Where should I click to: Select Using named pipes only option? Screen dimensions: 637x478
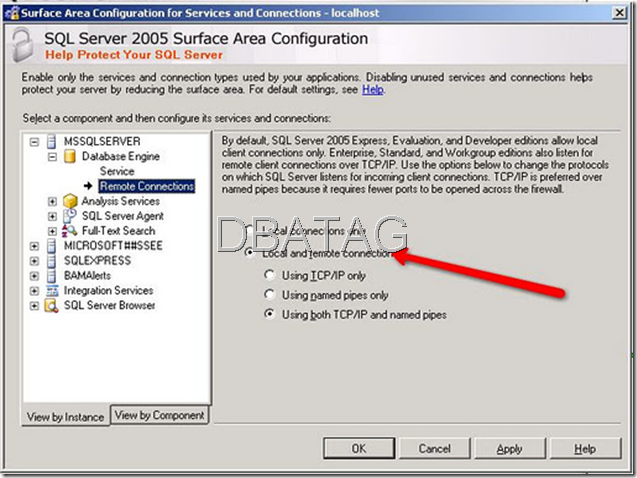click(x=269, y=294)
